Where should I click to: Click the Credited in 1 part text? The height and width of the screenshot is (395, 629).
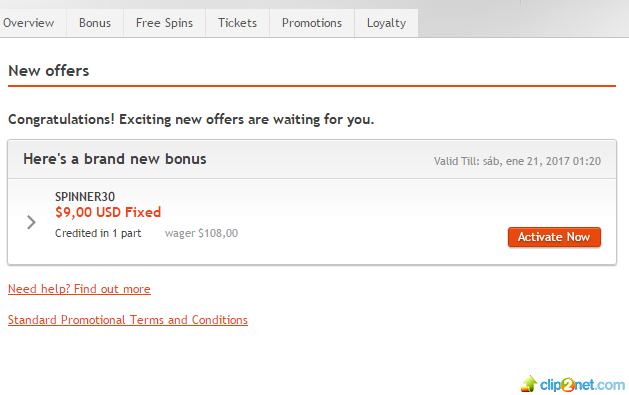point(98,233)
